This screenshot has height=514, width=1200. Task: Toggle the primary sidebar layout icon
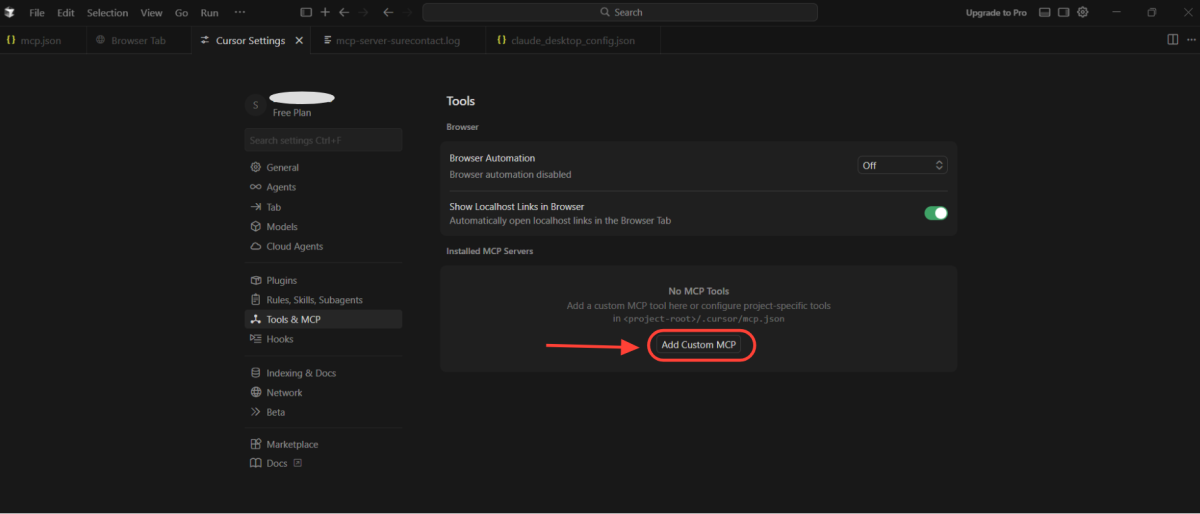[x=306, y=12]
